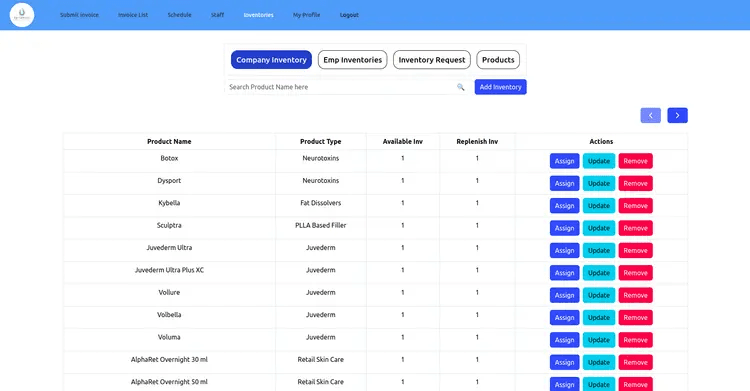This screenshot has width=750, height=391.
Task: Update the Sculptra inventory row
Action: point(599,228)
